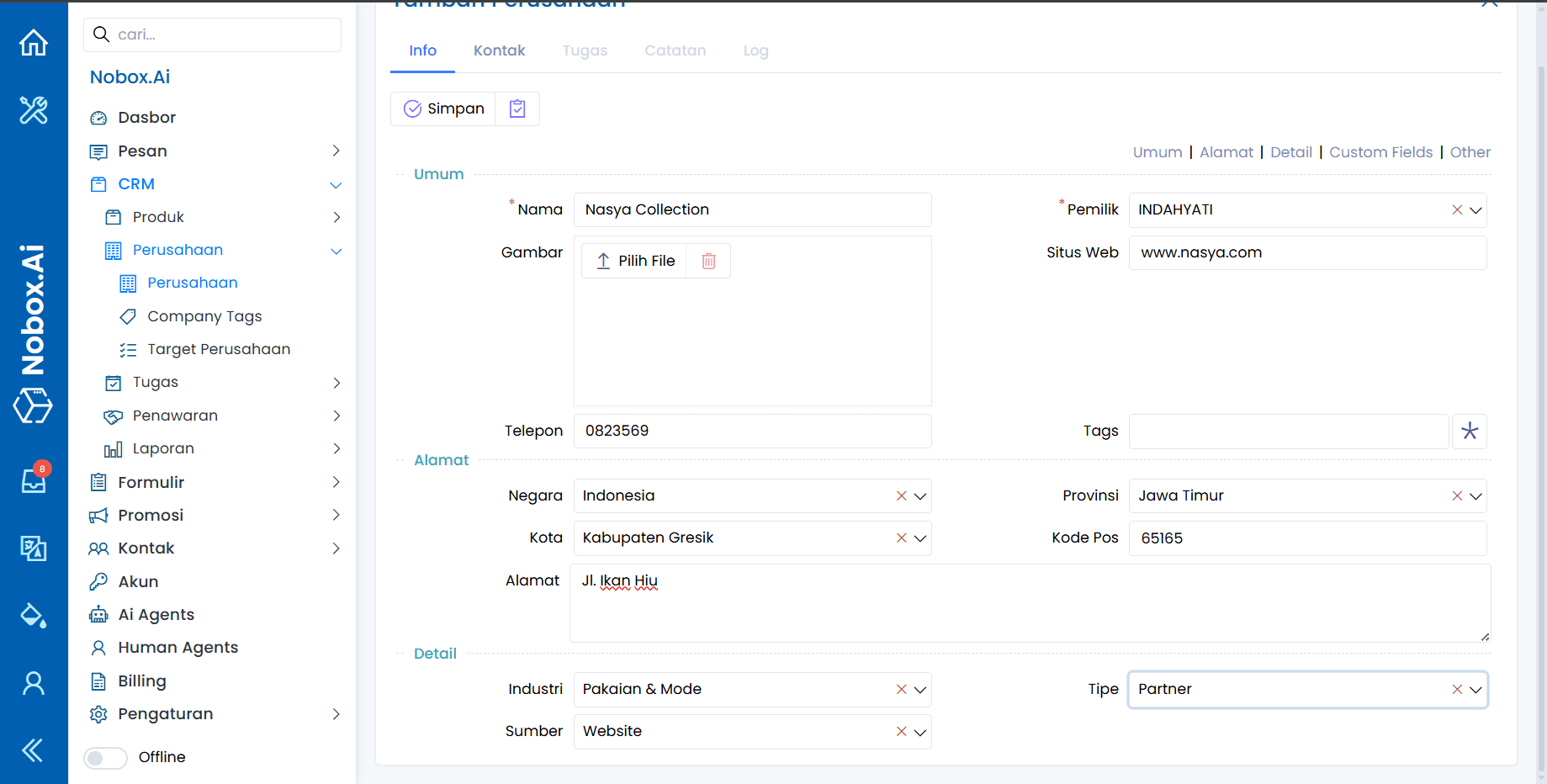Screen dimensions: 1547x784
Task: Open the inbox icon with notification badge
Action: 34,480
